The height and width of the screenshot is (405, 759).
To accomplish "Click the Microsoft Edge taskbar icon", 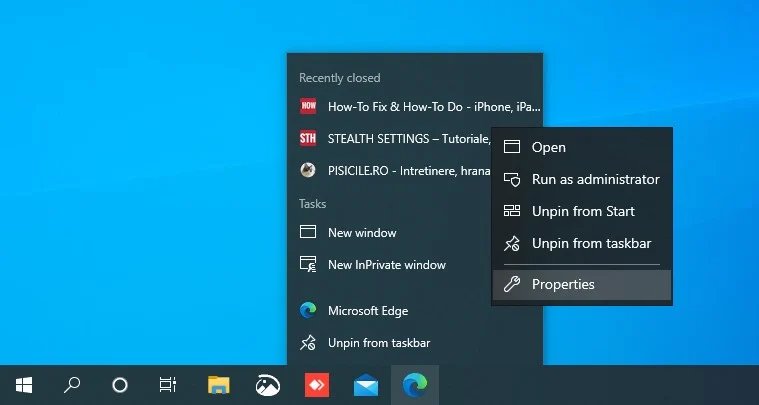I will [x=413, y=385].
